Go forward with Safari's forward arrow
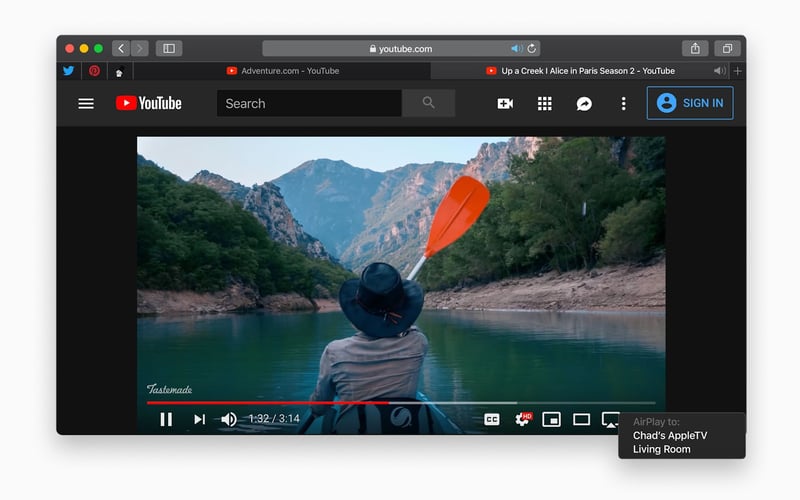Screen dimensions: 800x500 [139, 48]
